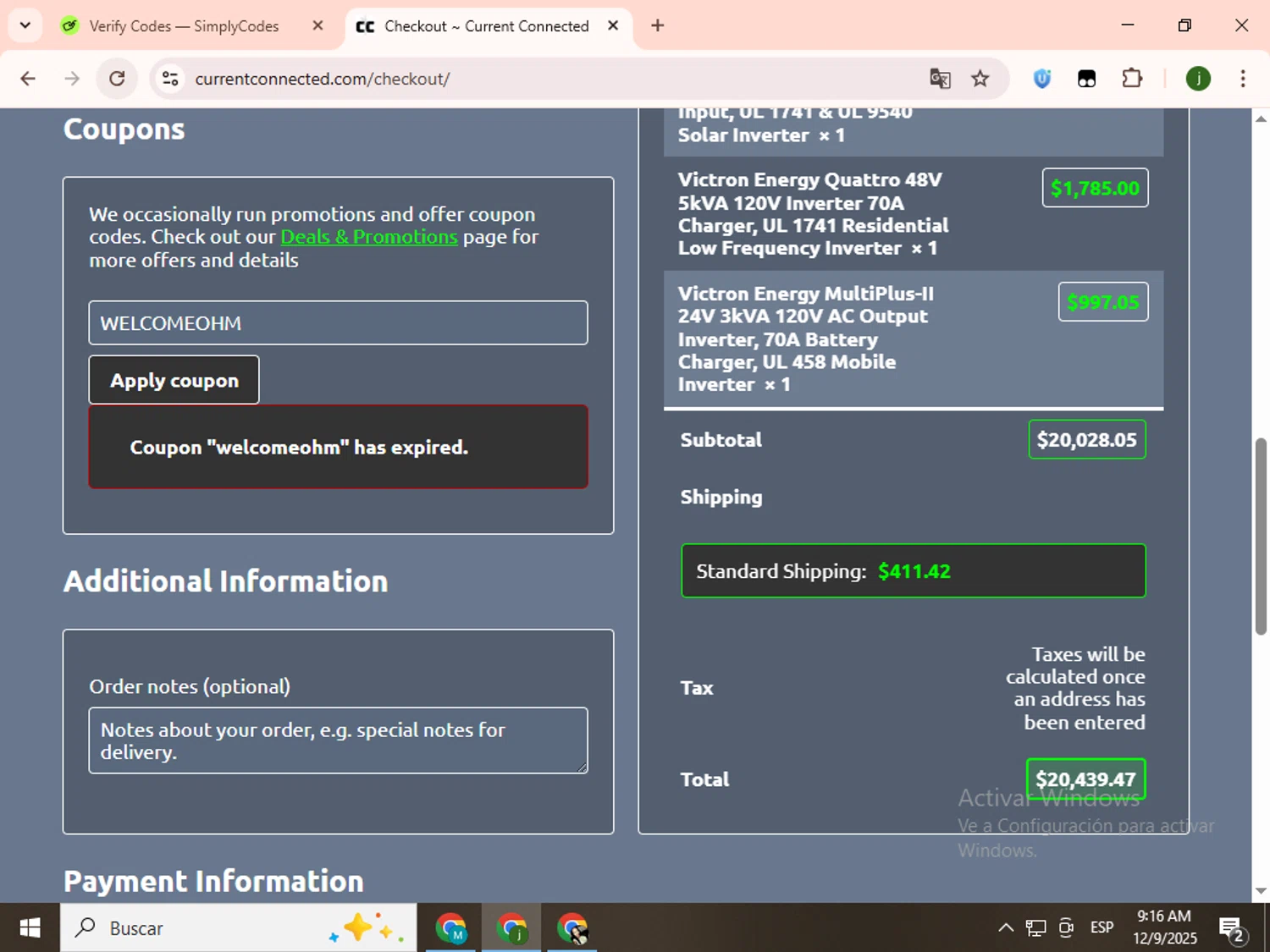Click the Buscar taskbar search box

(238, 928)
